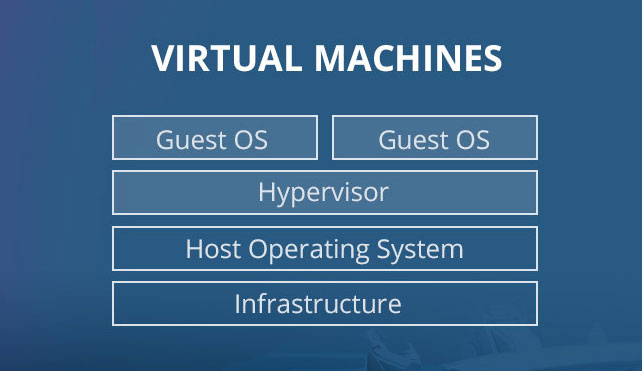Click the left Guest OS box
The image size is (642, 371).
point(215,138)
